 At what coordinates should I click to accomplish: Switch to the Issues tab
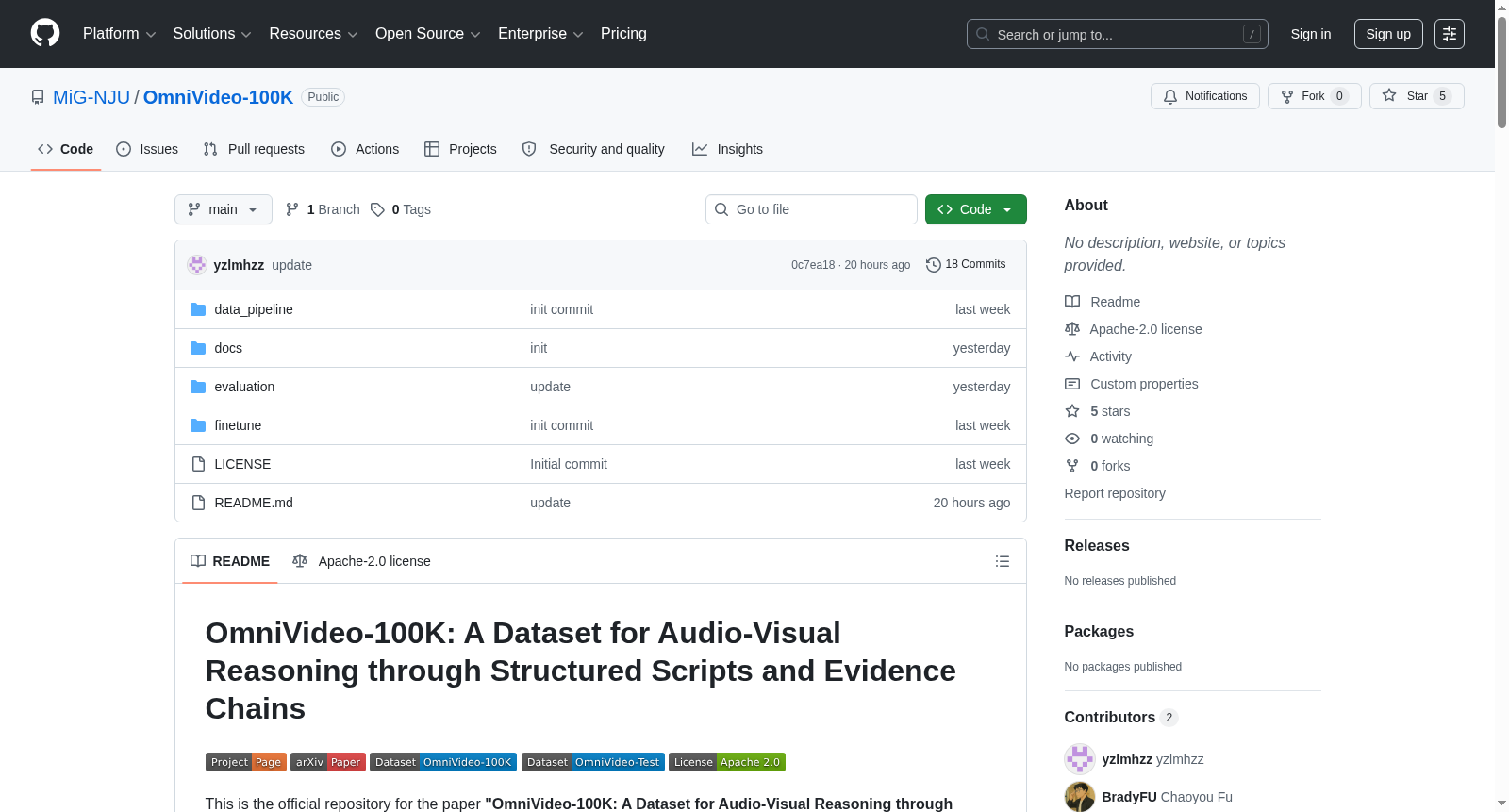point(147,149)
